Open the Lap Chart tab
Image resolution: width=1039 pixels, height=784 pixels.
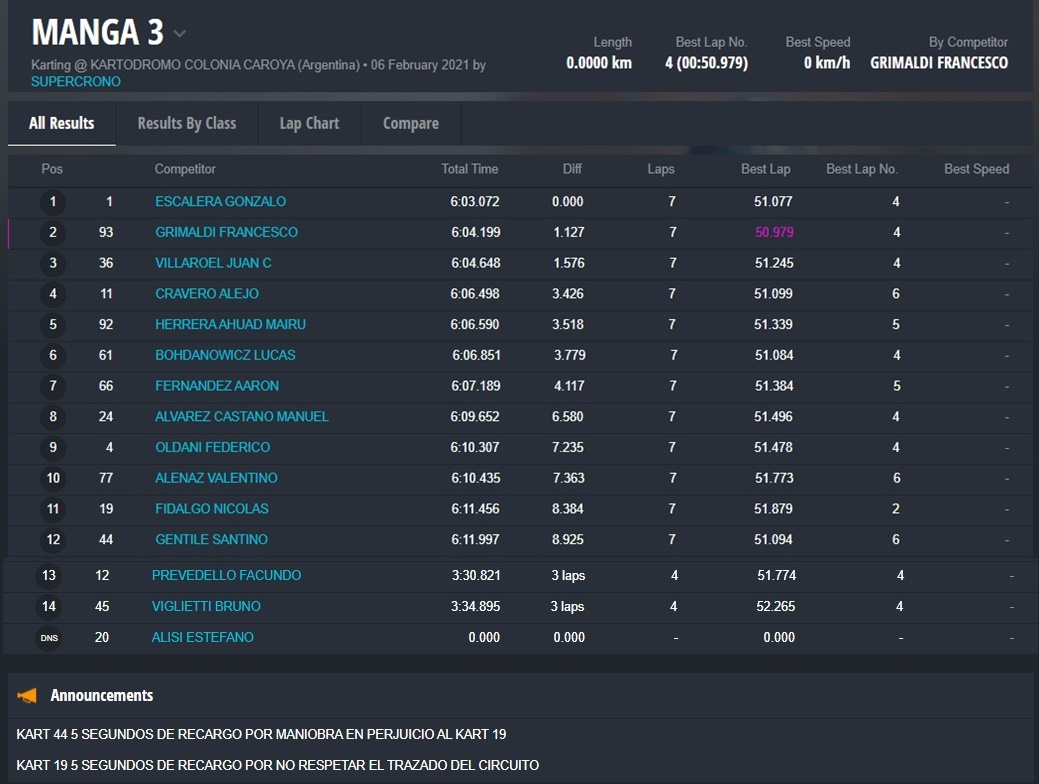pos(309,123)
